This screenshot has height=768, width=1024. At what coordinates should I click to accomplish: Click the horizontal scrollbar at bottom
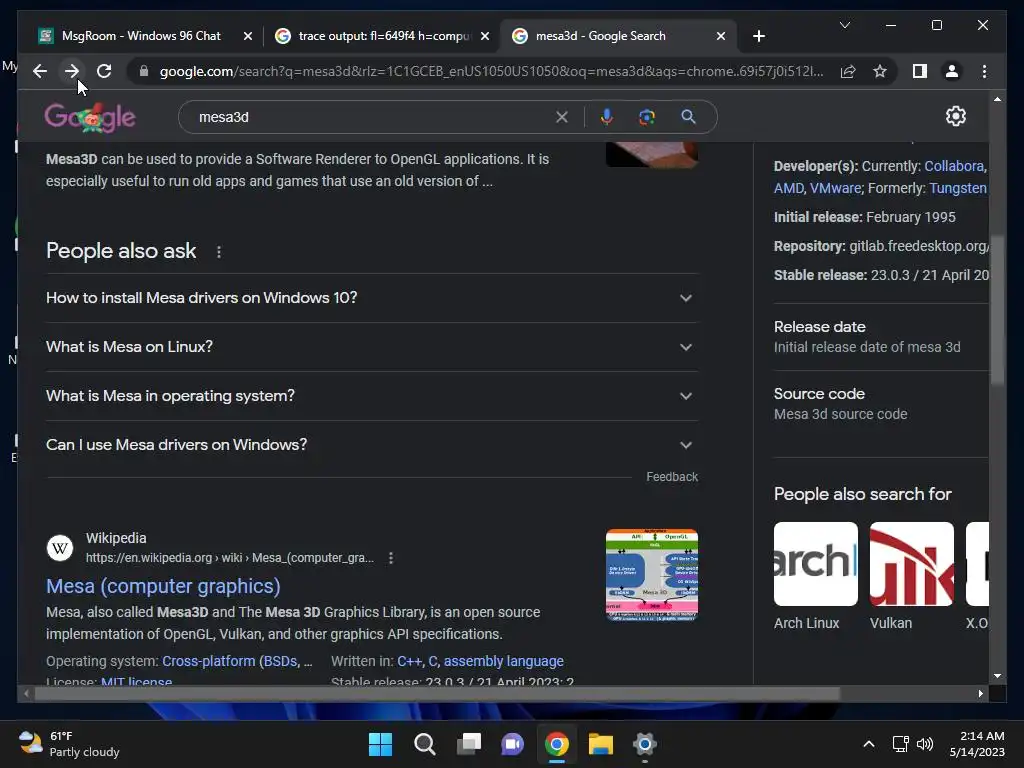437,694
